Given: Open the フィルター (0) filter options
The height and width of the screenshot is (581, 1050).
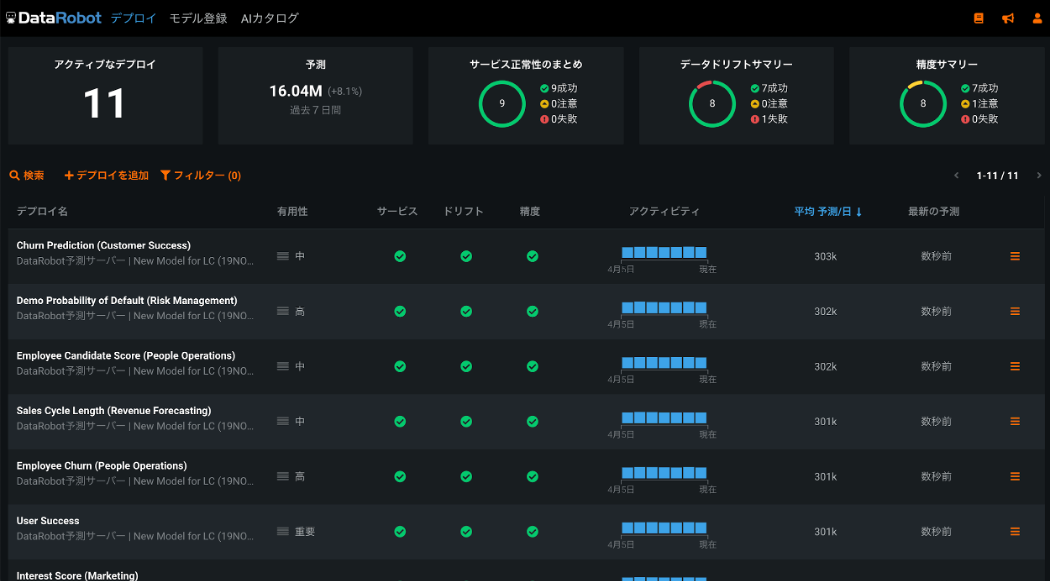Looking at the screenshot, I should (x=201, y=175).
